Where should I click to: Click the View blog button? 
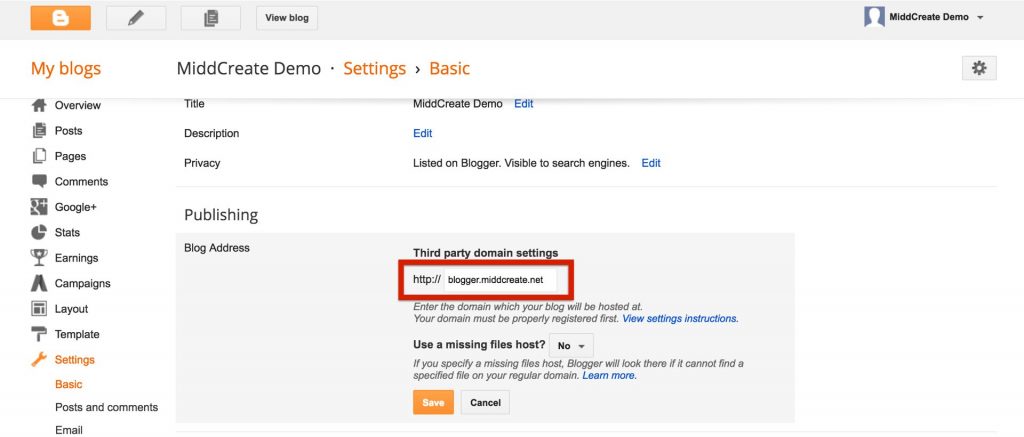(x=287, y=18)
